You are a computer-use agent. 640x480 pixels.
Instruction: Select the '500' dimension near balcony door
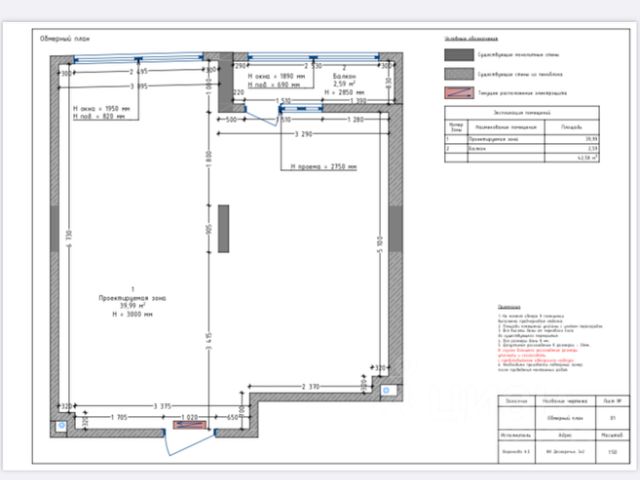coord(231,120)
